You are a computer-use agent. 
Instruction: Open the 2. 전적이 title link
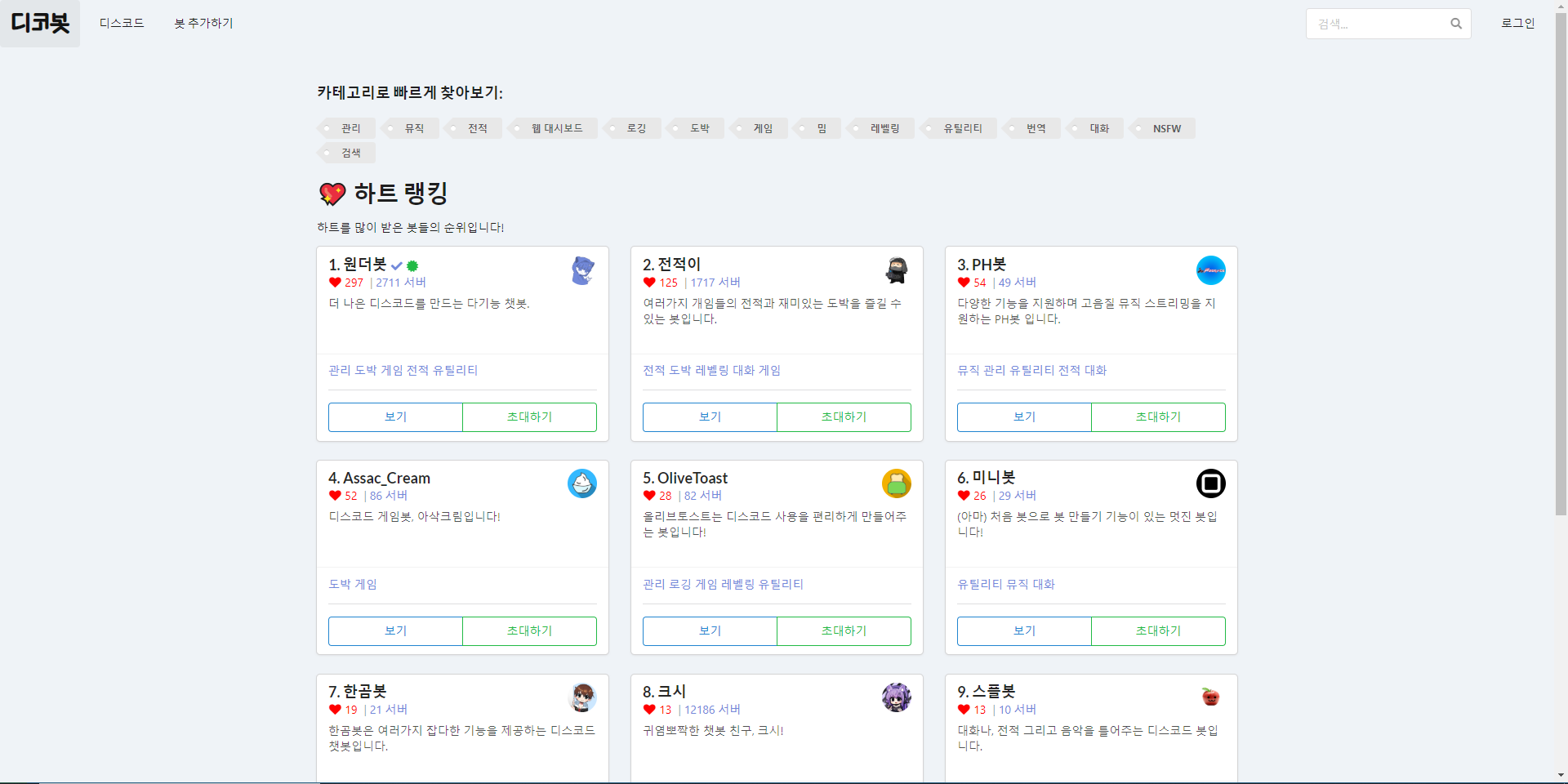point(671,265)
